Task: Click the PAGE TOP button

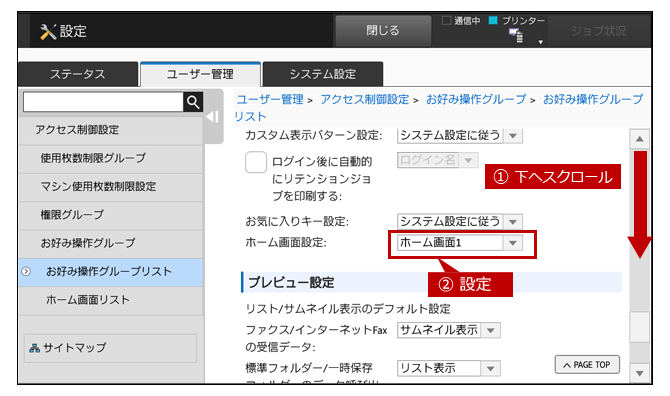Action: (587, 365)
